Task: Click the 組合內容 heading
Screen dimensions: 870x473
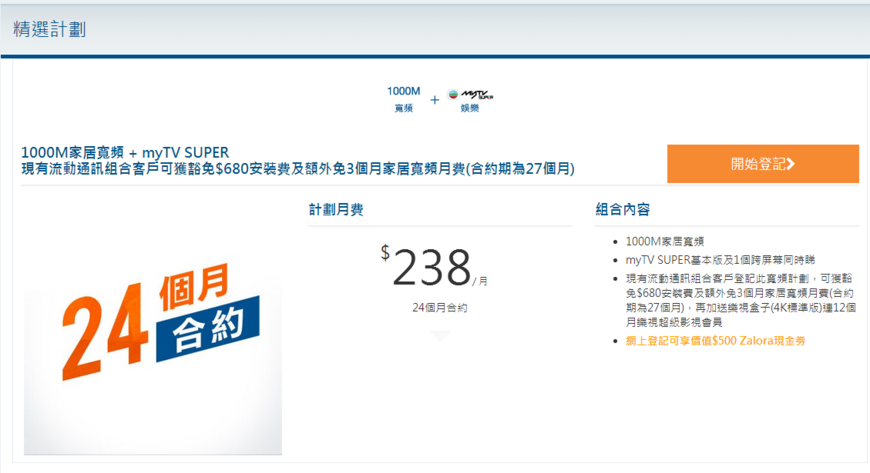Action: pyautogui.click(x=623, y=209)
